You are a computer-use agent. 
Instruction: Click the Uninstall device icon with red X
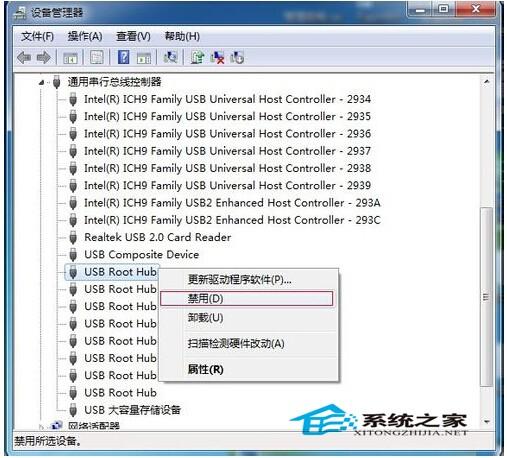217,57
